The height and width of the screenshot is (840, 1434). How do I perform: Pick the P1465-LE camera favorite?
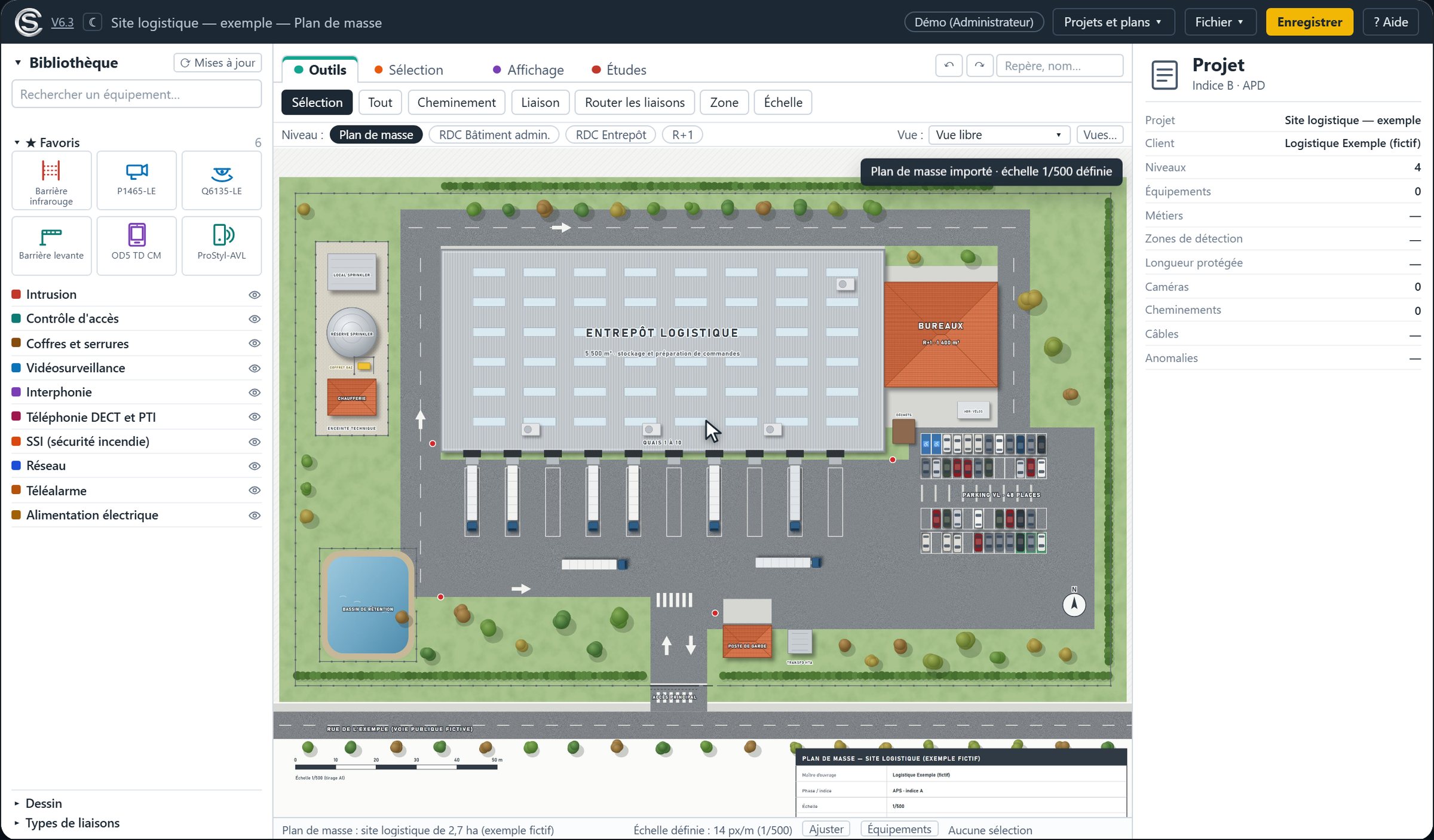136,180
